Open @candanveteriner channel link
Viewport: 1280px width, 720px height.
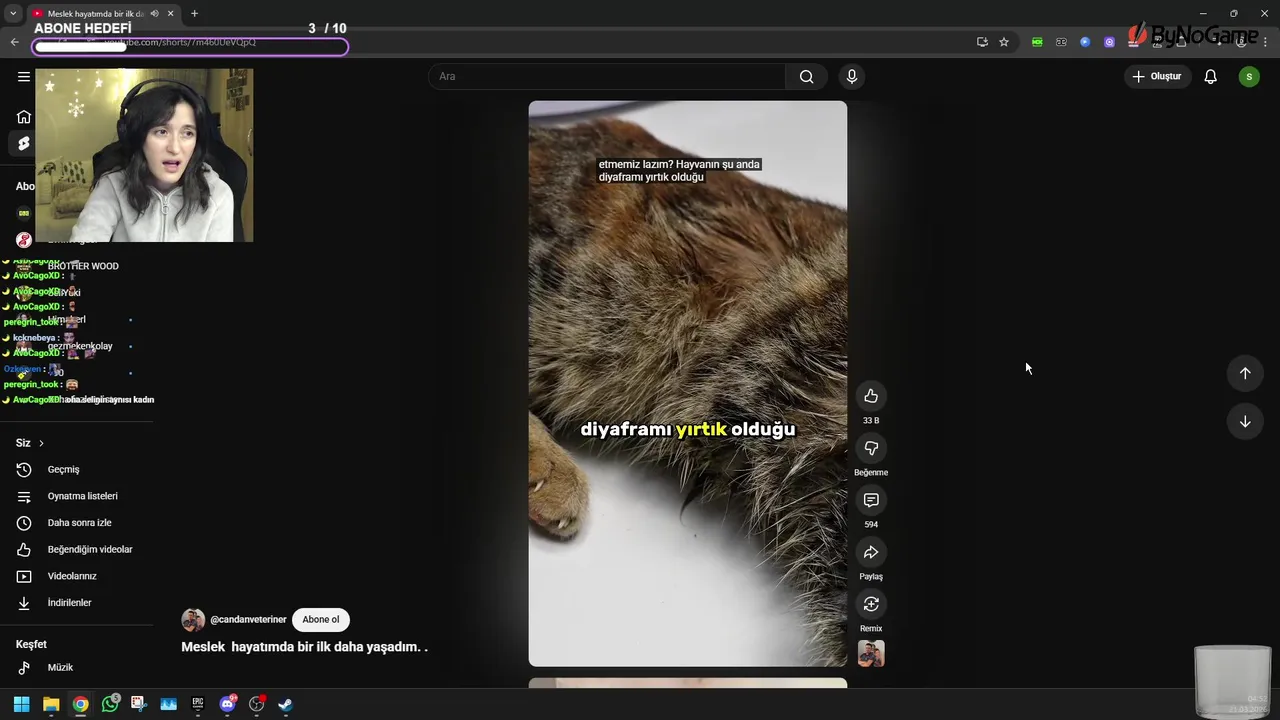(248, 620)
